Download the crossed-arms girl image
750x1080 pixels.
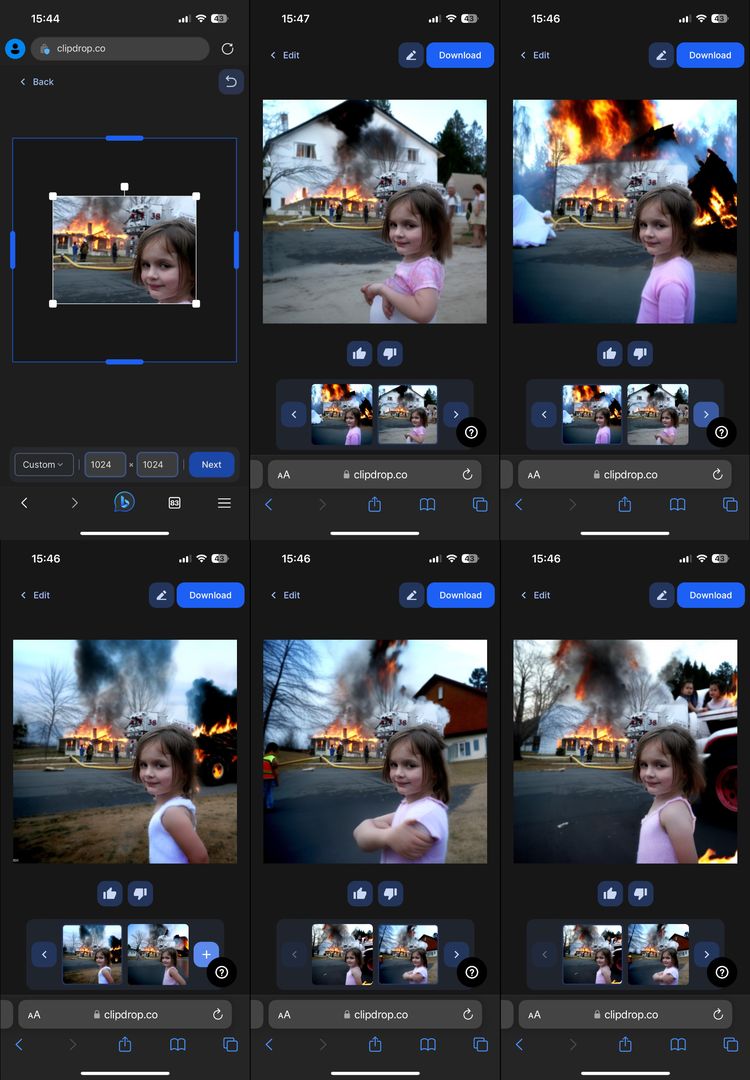click(x=461, y=595)
